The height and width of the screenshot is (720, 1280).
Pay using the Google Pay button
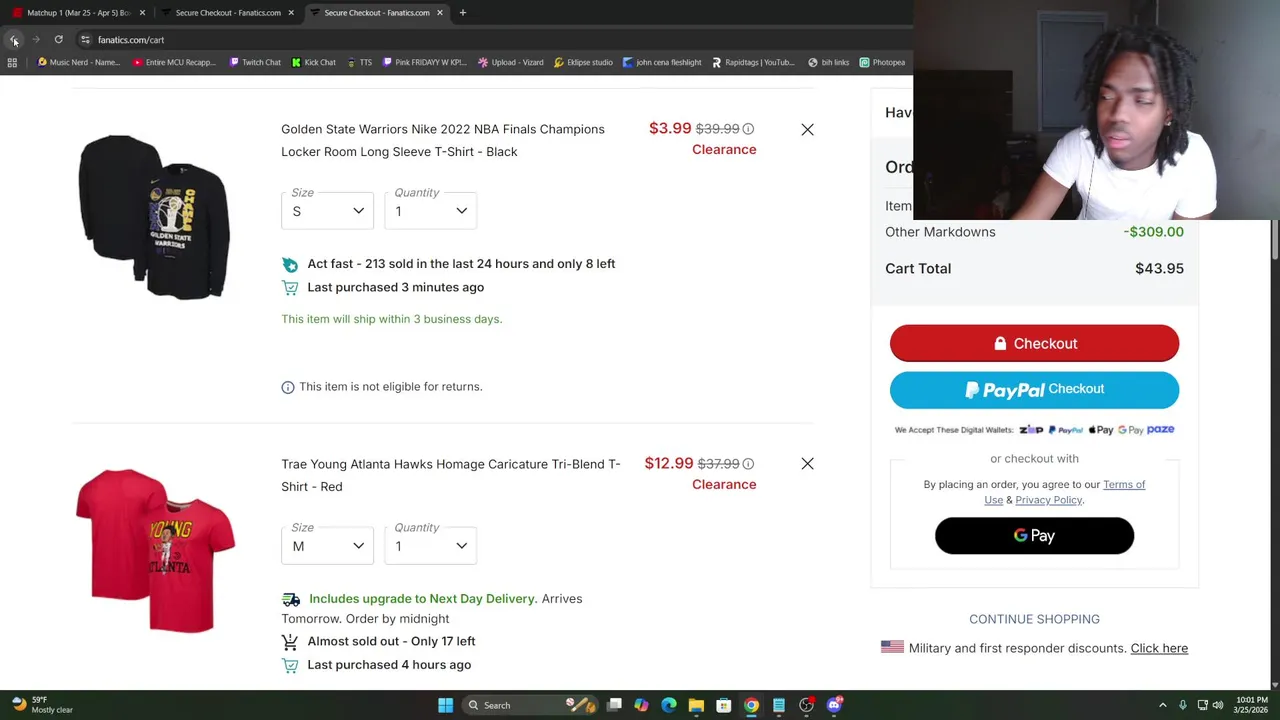pos(1034,536)
